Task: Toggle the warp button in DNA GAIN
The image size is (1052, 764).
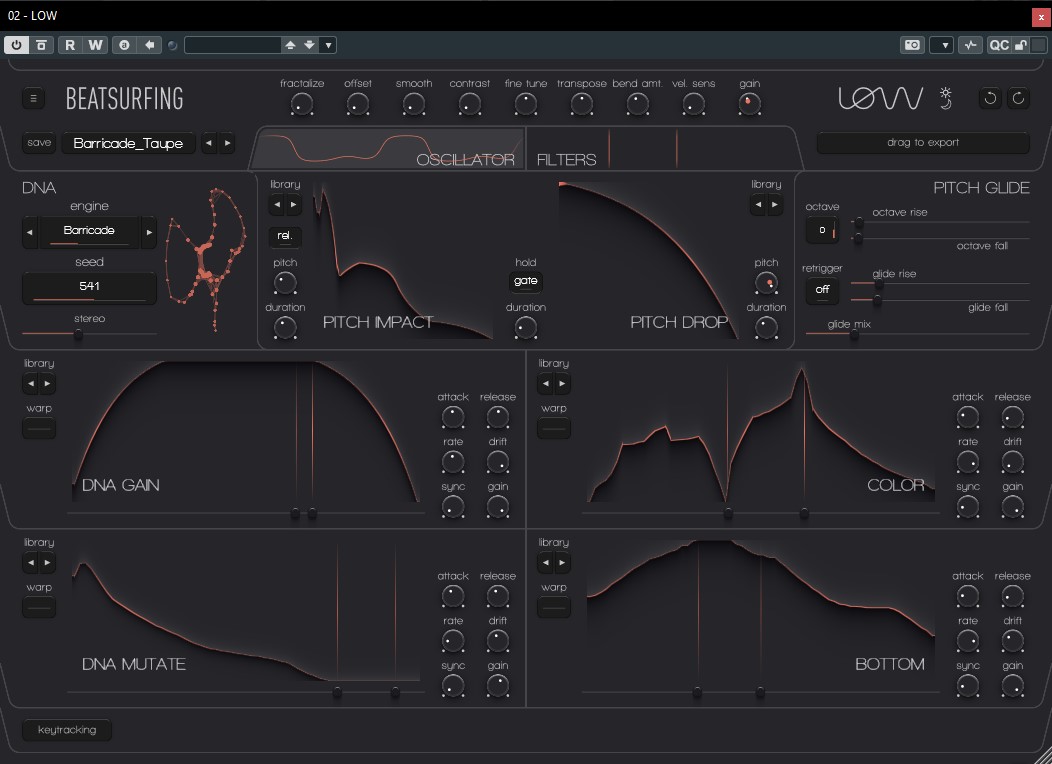Action: [x=39, y=428]
